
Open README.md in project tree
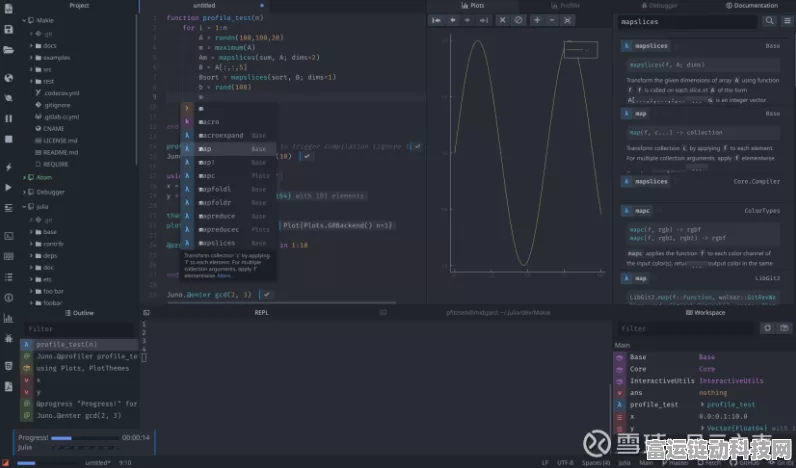pyautogui.click(x=56, y=152)
